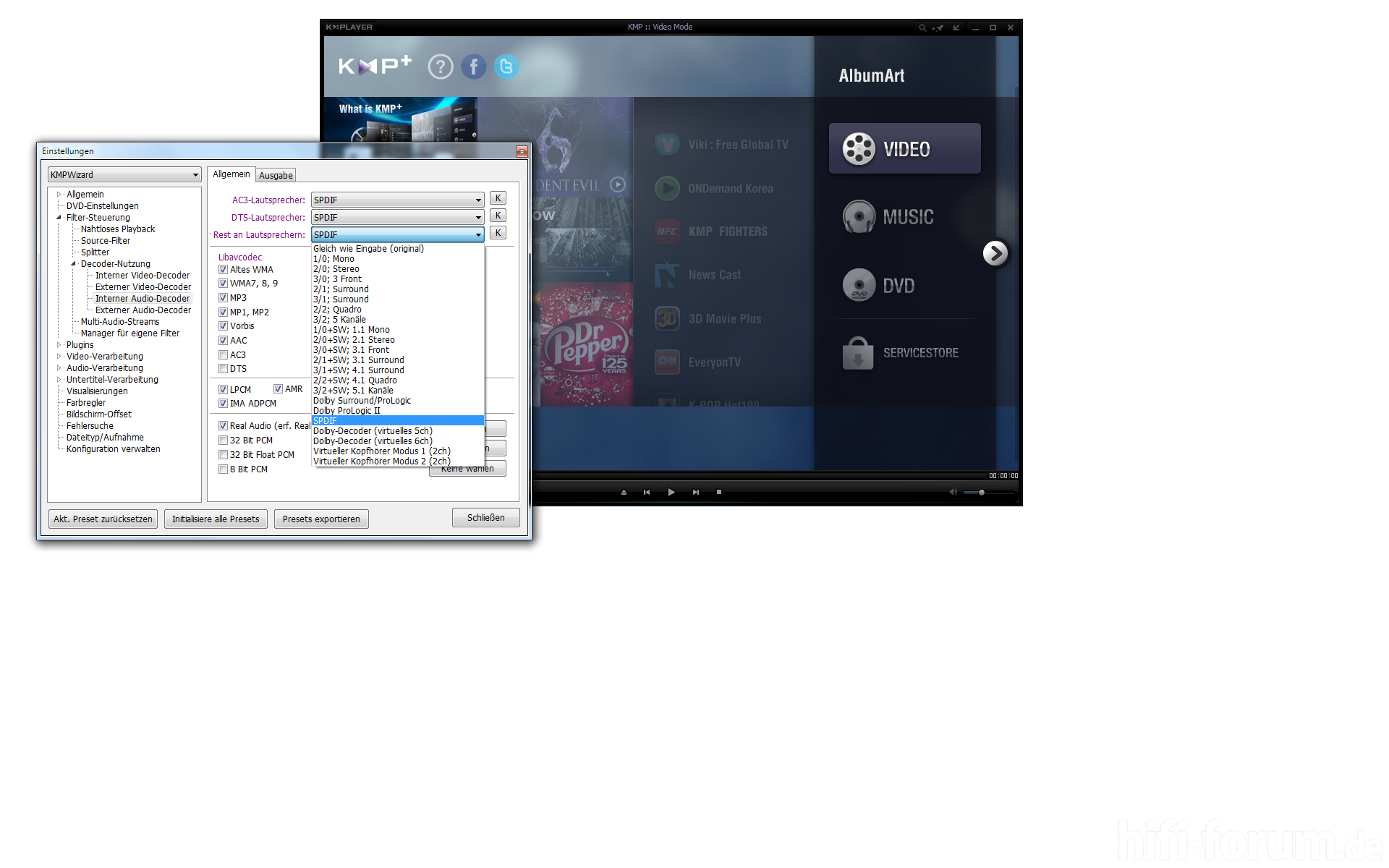Enable the DTS checkbox
1389x868 pixels.
pyautogui.click(x=223, y=368)
